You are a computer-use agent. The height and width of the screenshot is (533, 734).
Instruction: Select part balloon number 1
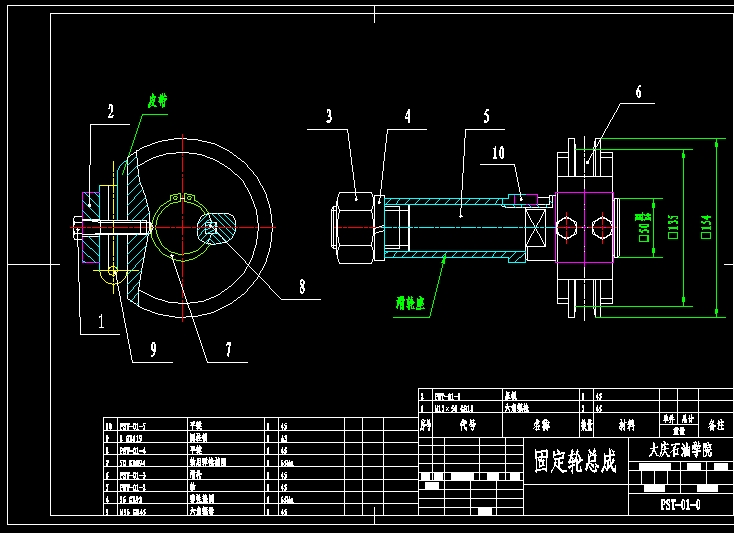pos(101,321)
